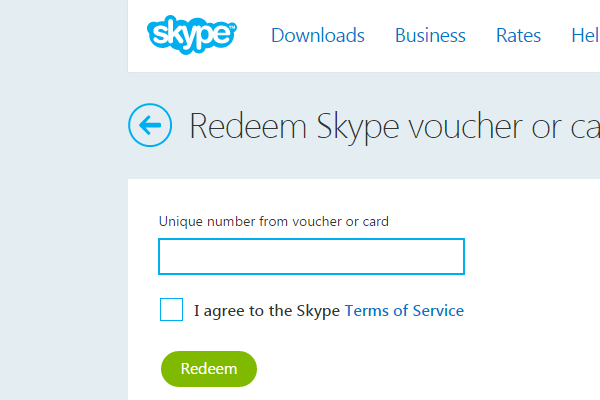Click the grey margin left of the page
This screenshot has height=400, width=600.
64,200
